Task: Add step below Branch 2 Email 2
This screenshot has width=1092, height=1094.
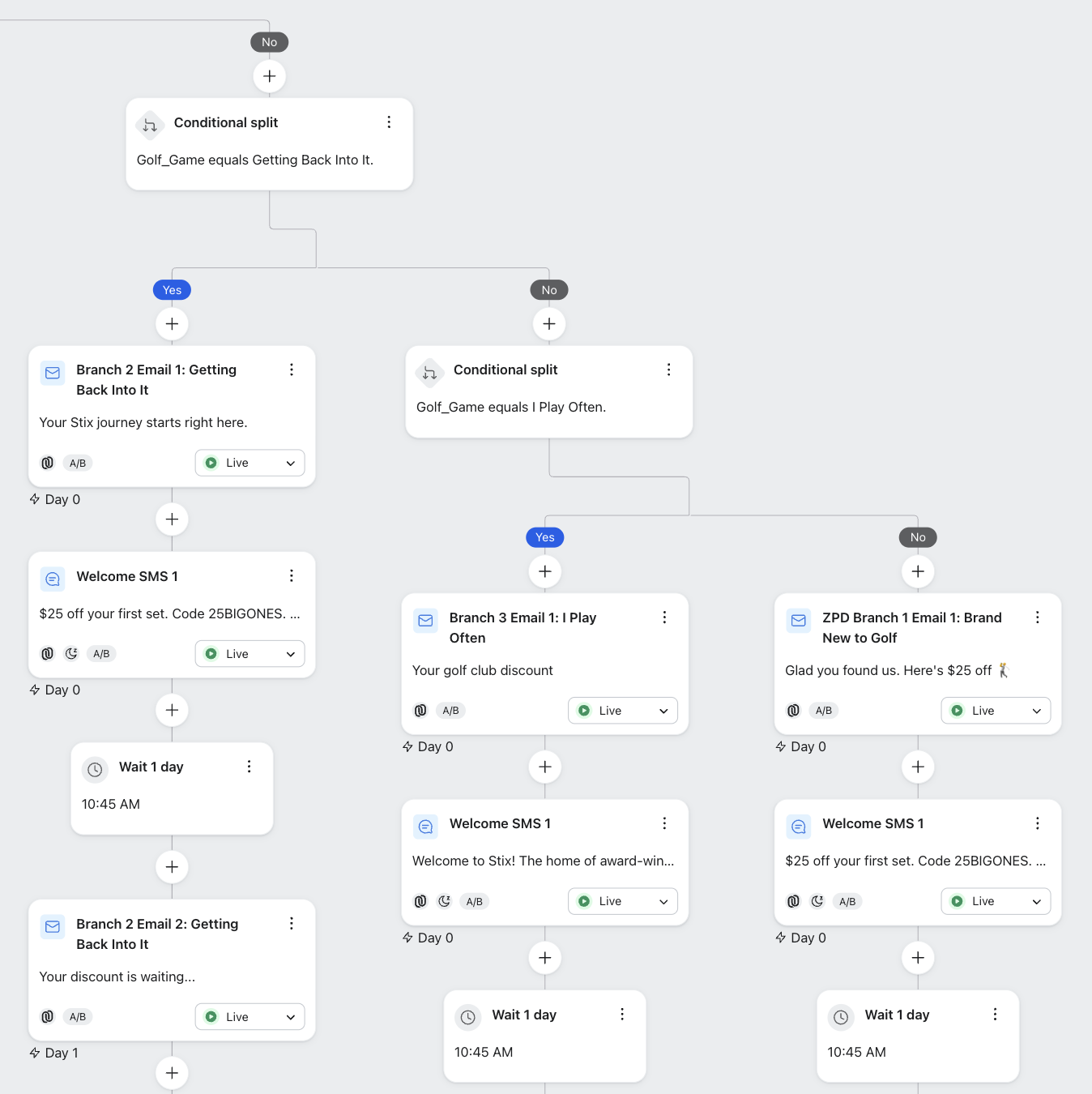Action: (172, 1074)
